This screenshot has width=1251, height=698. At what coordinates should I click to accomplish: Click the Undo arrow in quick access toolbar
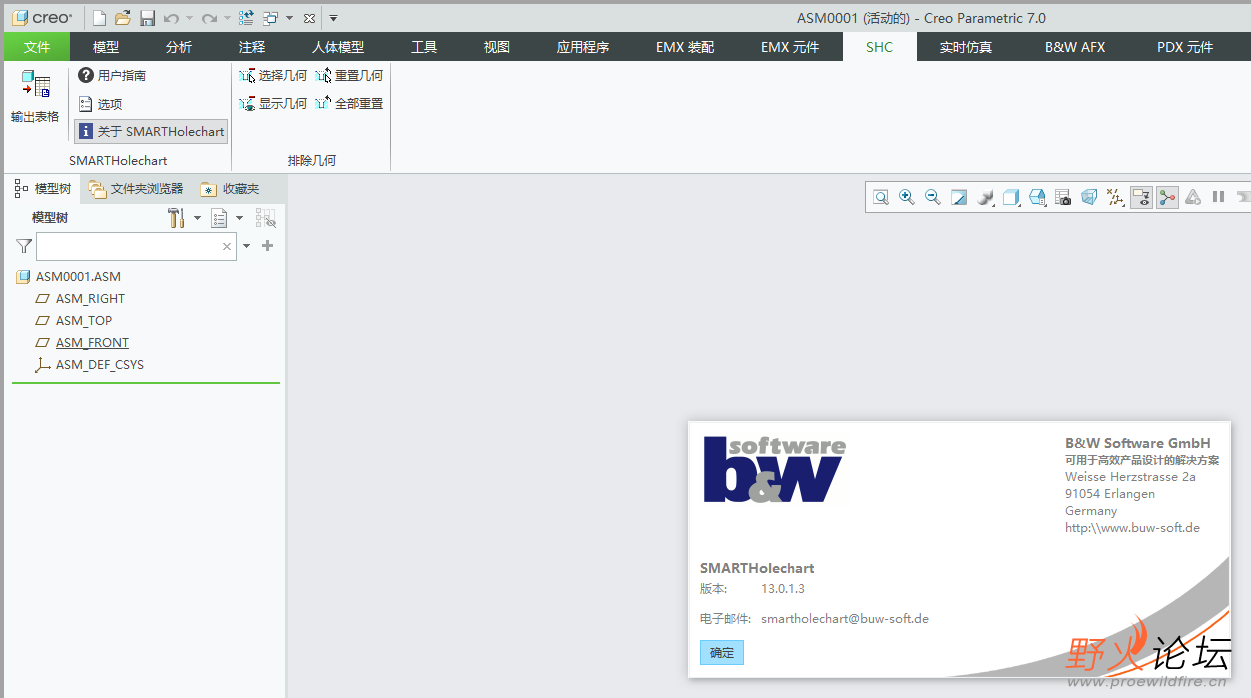(171, 18)
